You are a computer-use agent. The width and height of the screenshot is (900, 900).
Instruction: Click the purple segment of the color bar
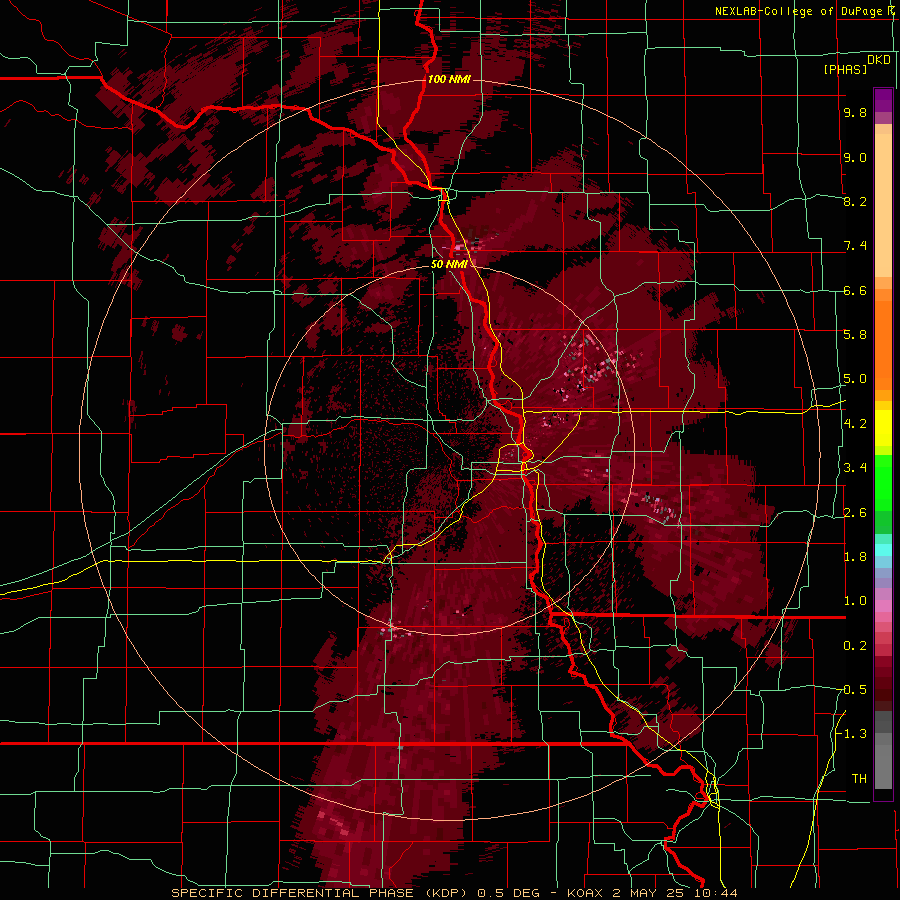click(x=883, y=100)
